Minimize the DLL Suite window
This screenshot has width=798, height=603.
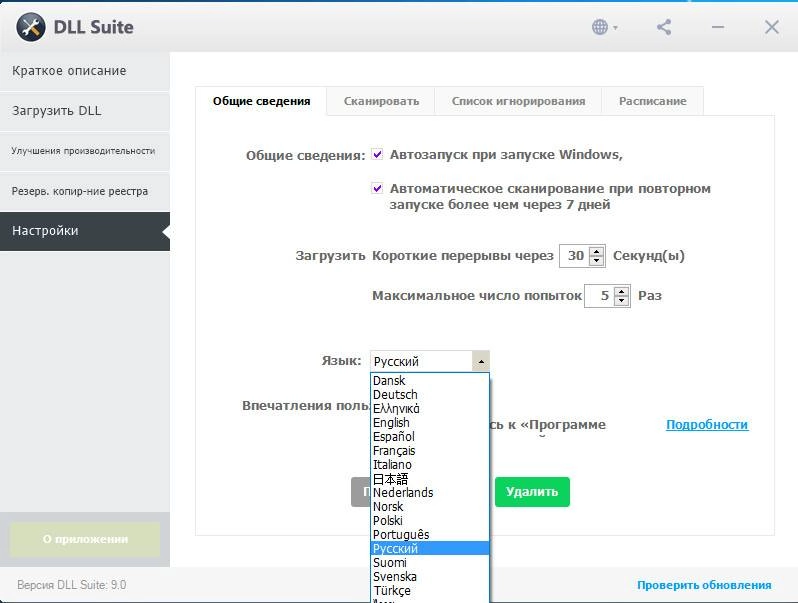click(718, 27)
